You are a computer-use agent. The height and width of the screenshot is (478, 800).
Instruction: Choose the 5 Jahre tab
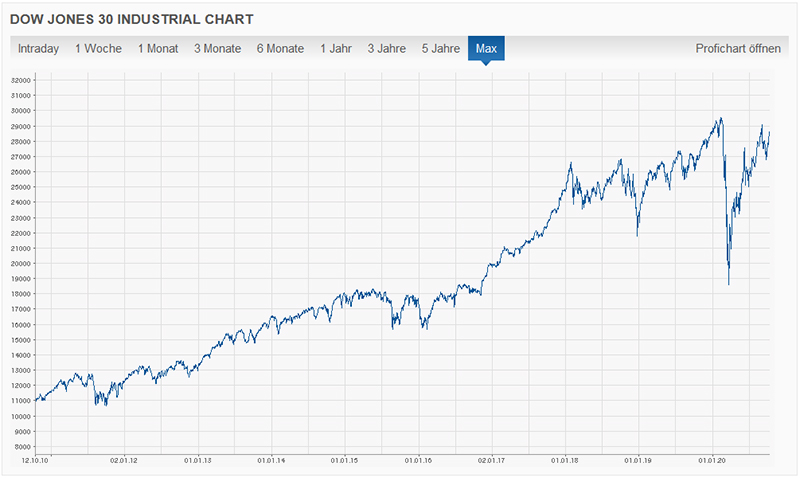[441, 48]
